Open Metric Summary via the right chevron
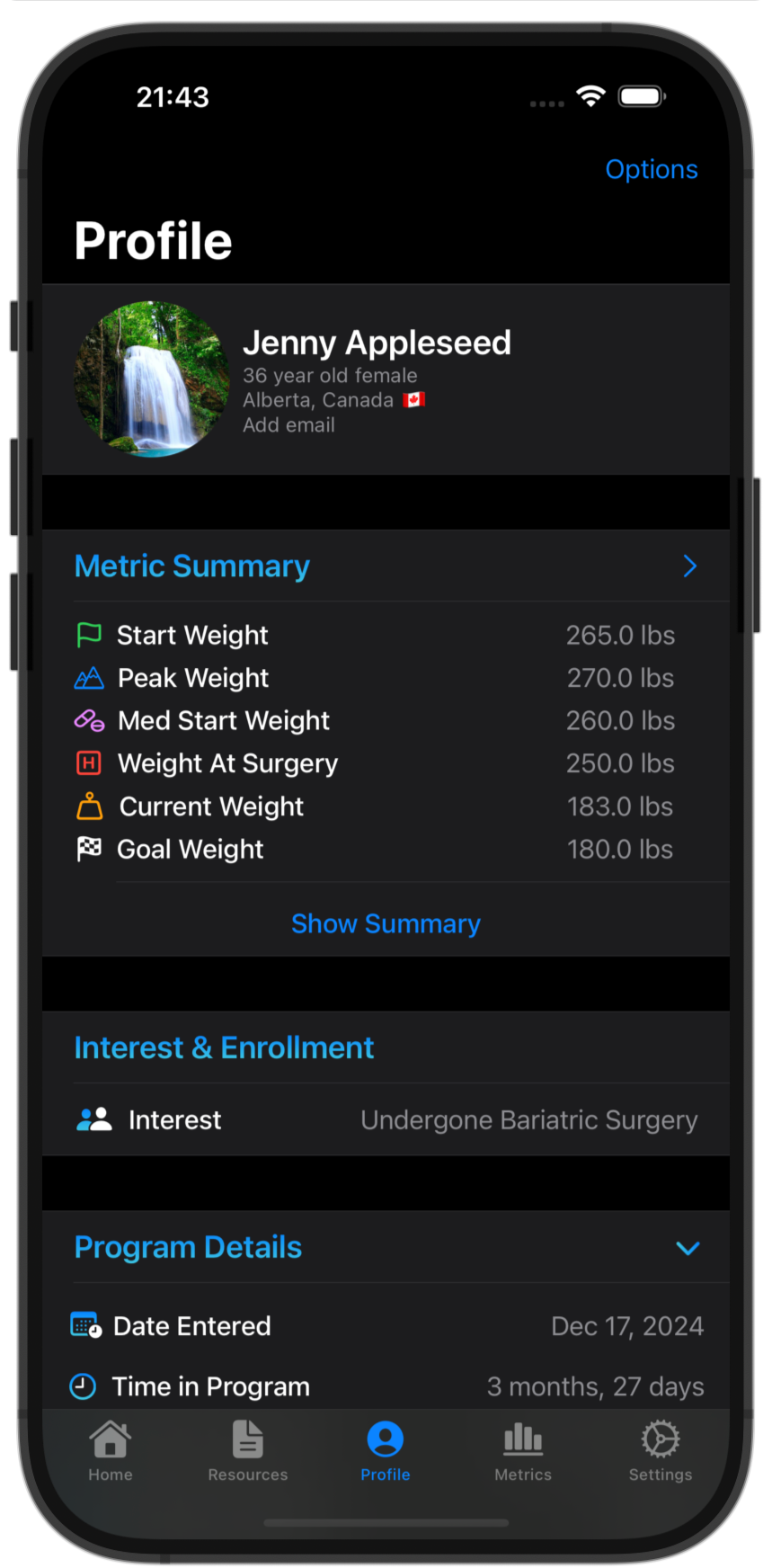Viewport: 772px width, 1568px height. pos(689,566)
